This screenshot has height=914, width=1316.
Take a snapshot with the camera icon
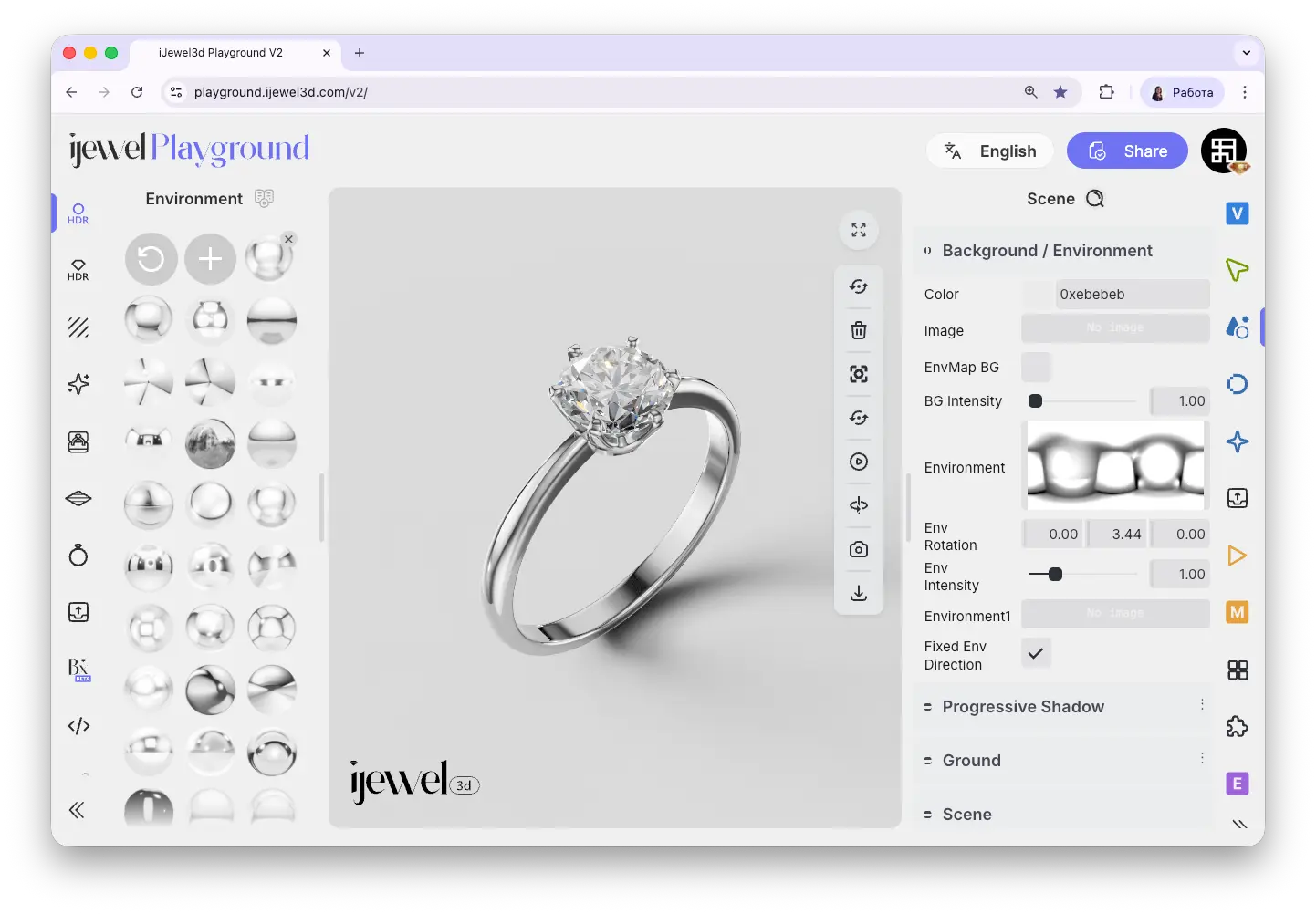(859, 549)
